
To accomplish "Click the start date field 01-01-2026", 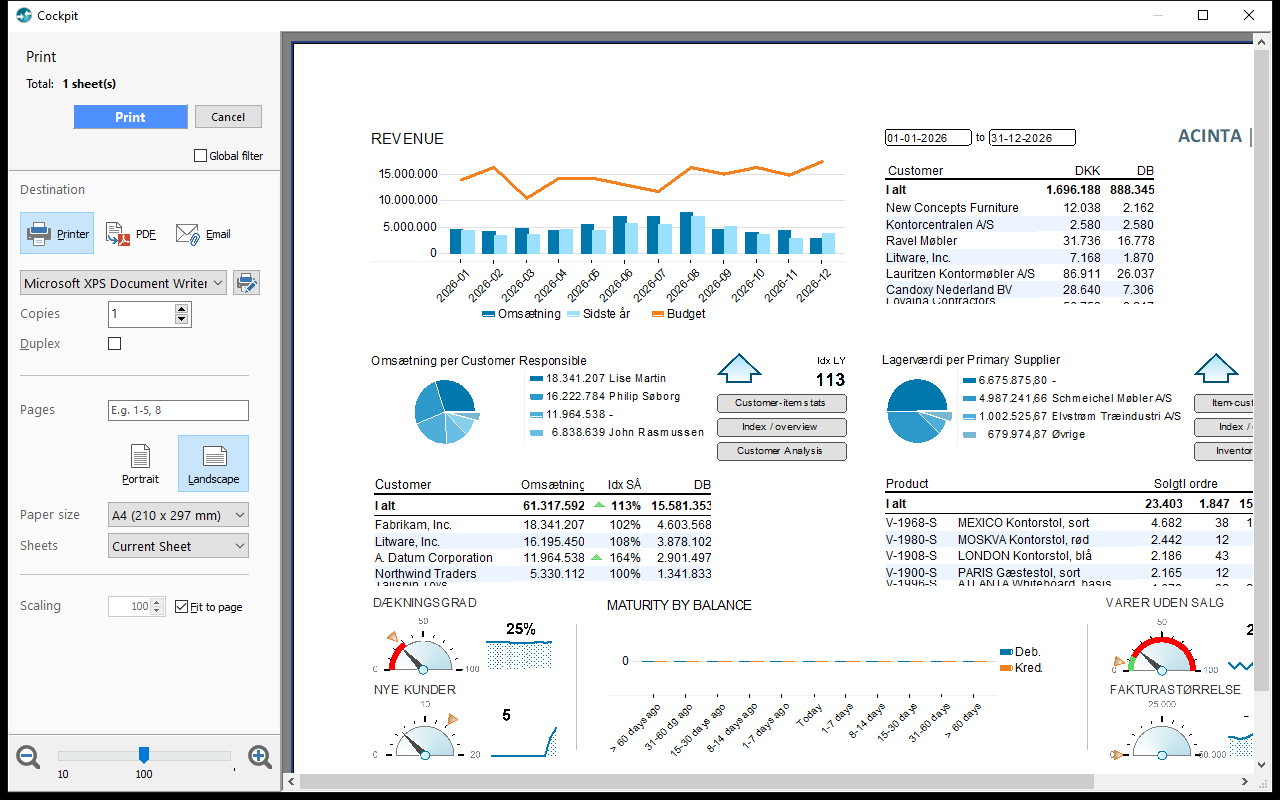I will click(928, 138).
